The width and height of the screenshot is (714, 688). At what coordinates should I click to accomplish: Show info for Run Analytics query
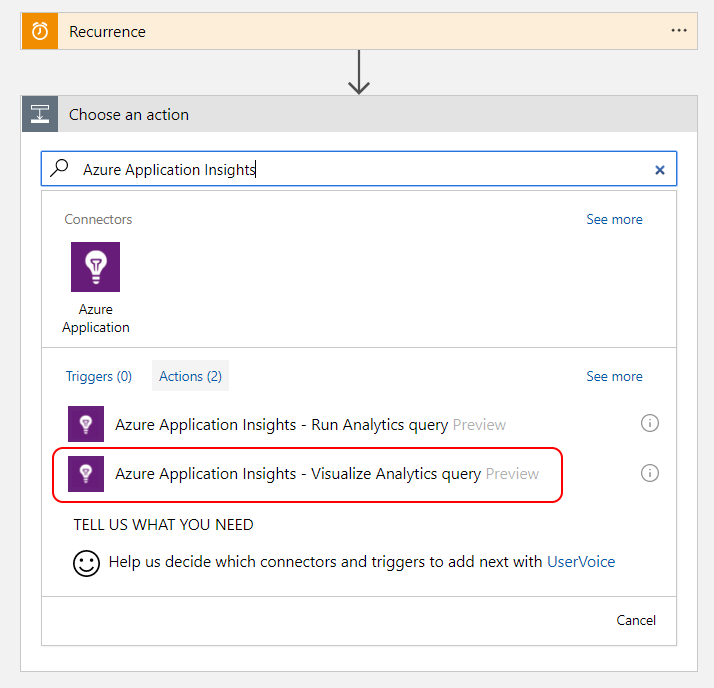(650, 424)
